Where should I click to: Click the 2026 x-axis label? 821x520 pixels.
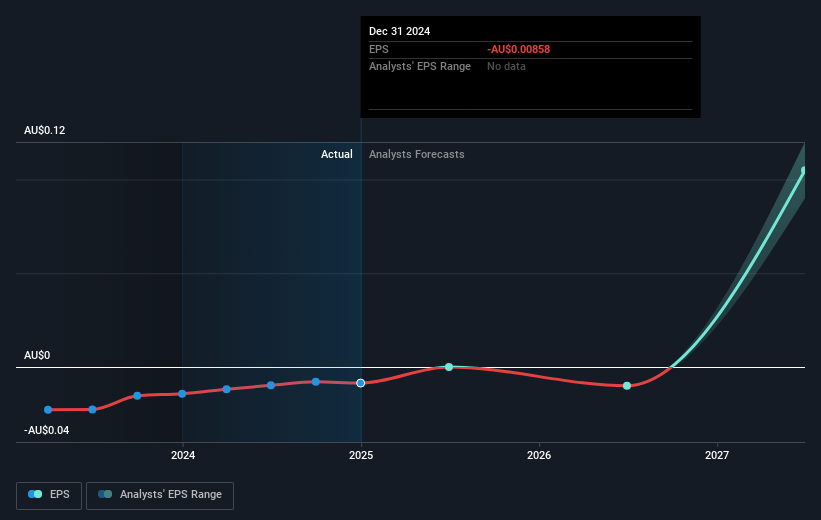539,455
